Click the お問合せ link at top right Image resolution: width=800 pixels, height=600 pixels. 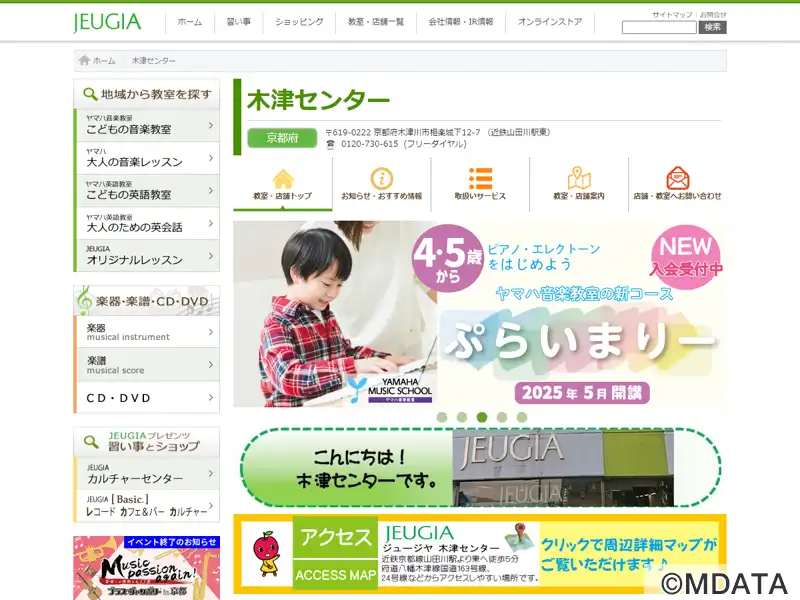tap(713, 15)
